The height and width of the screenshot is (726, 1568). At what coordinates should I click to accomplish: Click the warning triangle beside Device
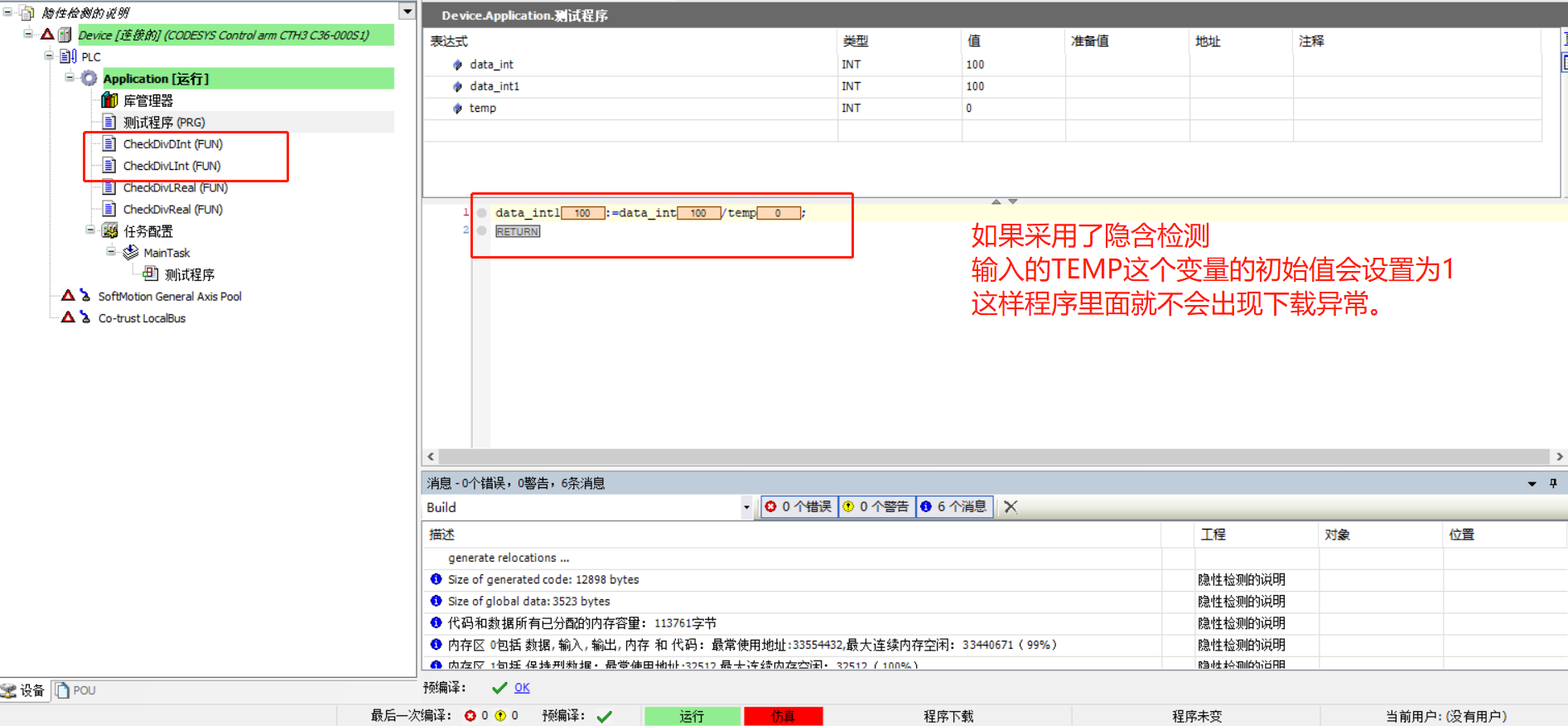pyautogui.click(x=47, y=34)
